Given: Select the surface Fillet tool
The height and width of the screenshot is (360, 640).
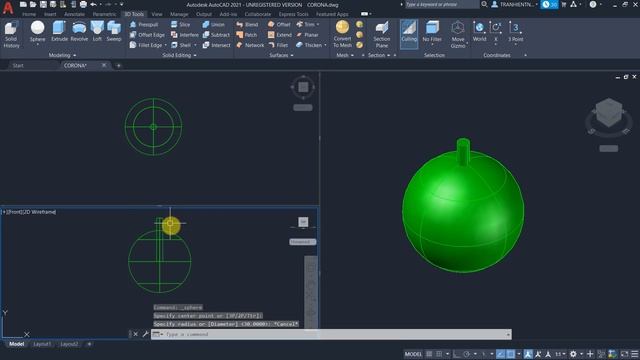Looking at the screenshot, I should tap(278, 45).
